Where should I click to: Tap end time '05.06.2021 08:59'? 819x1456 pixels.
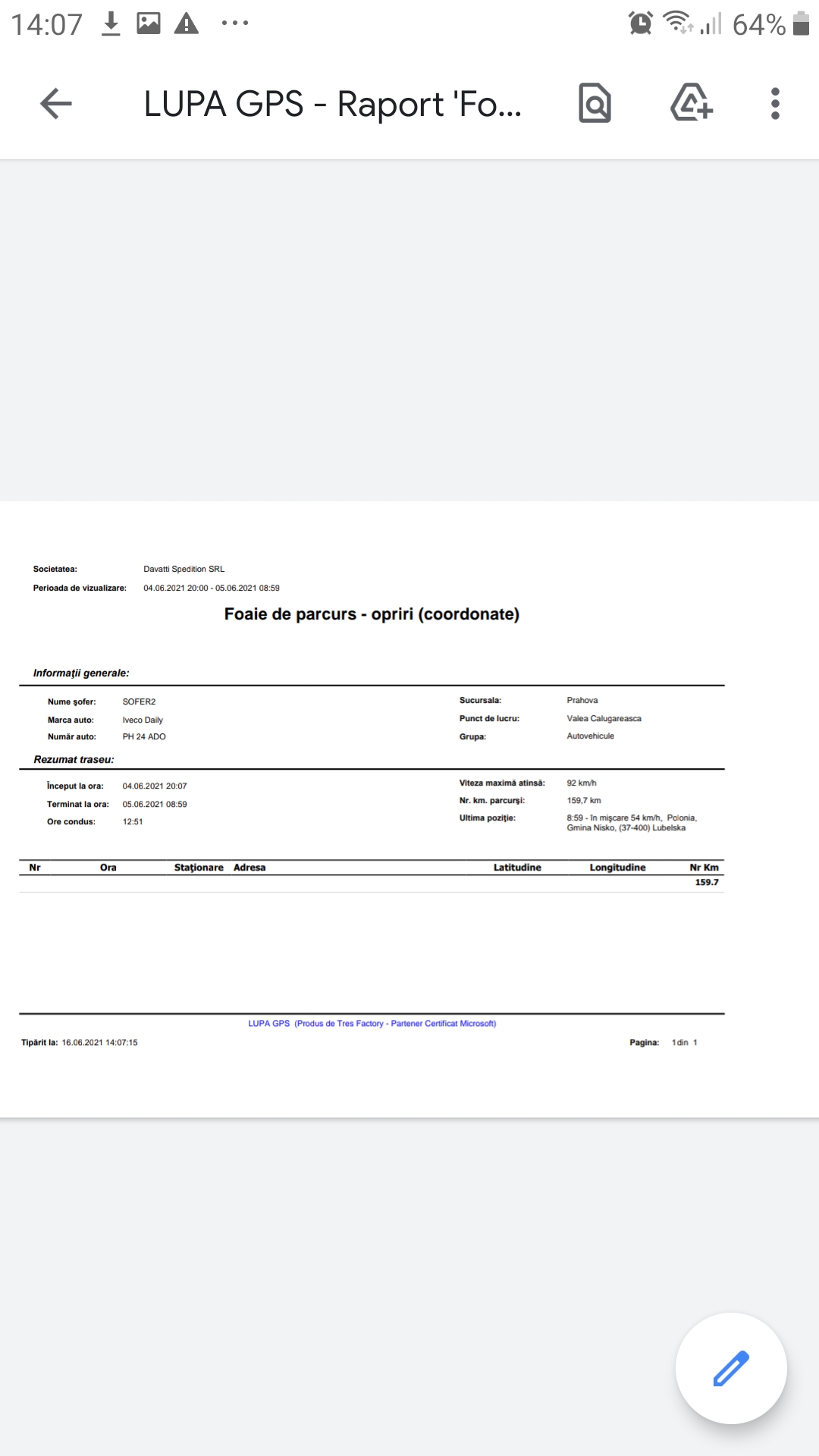(155, 804)
